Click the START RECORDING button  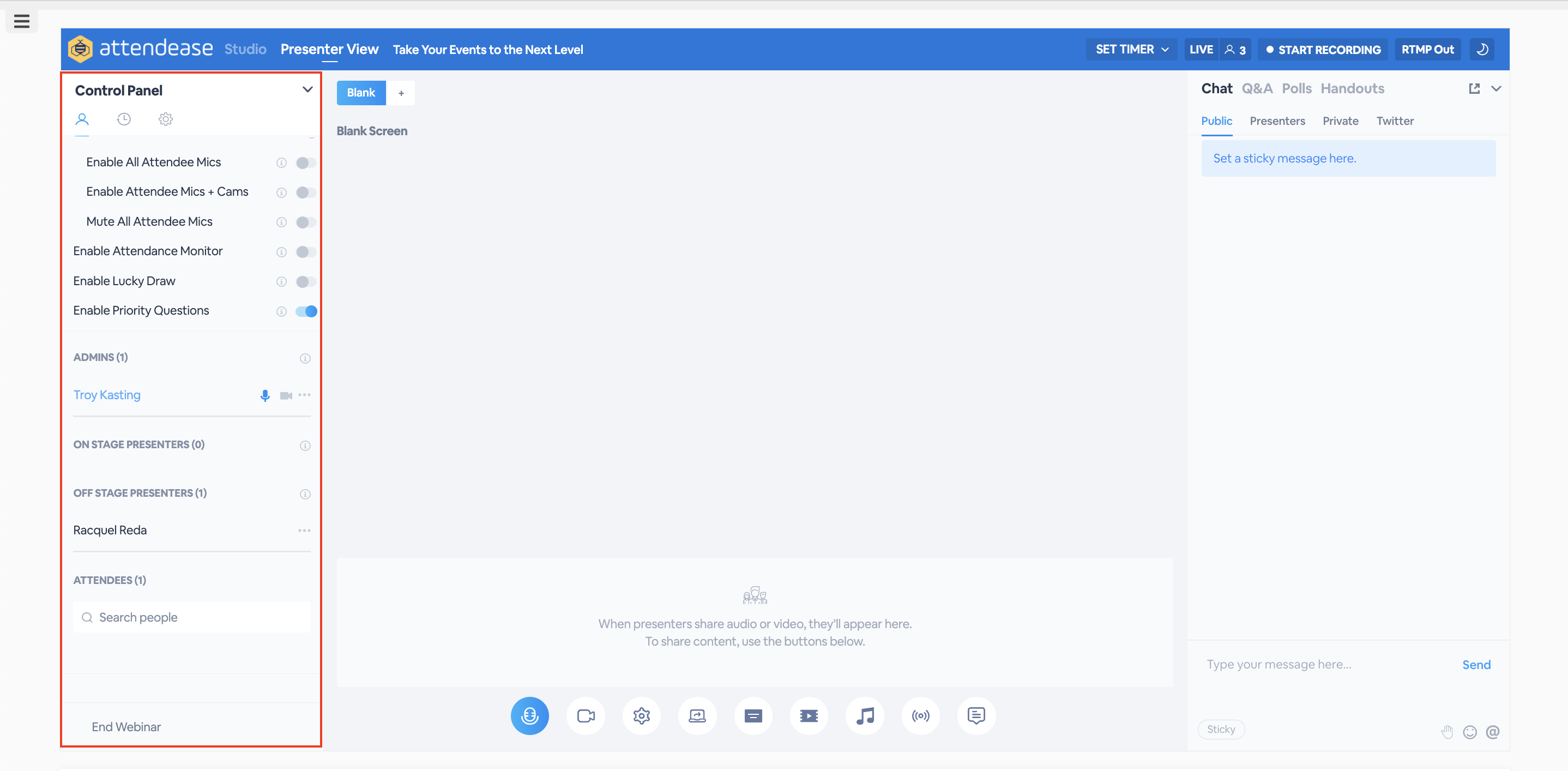click(1322, 49)
